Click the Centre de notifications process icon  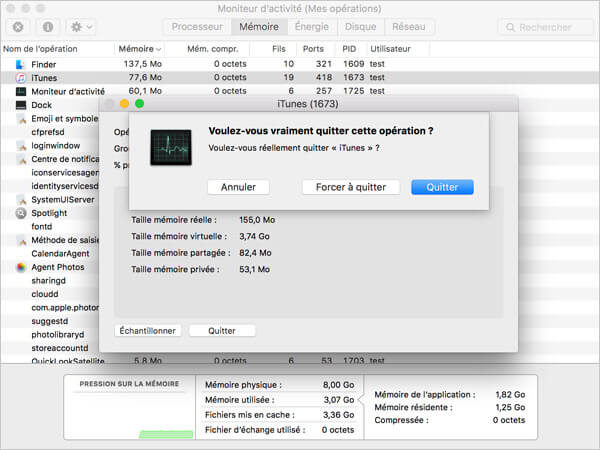(x=21, y=159)
